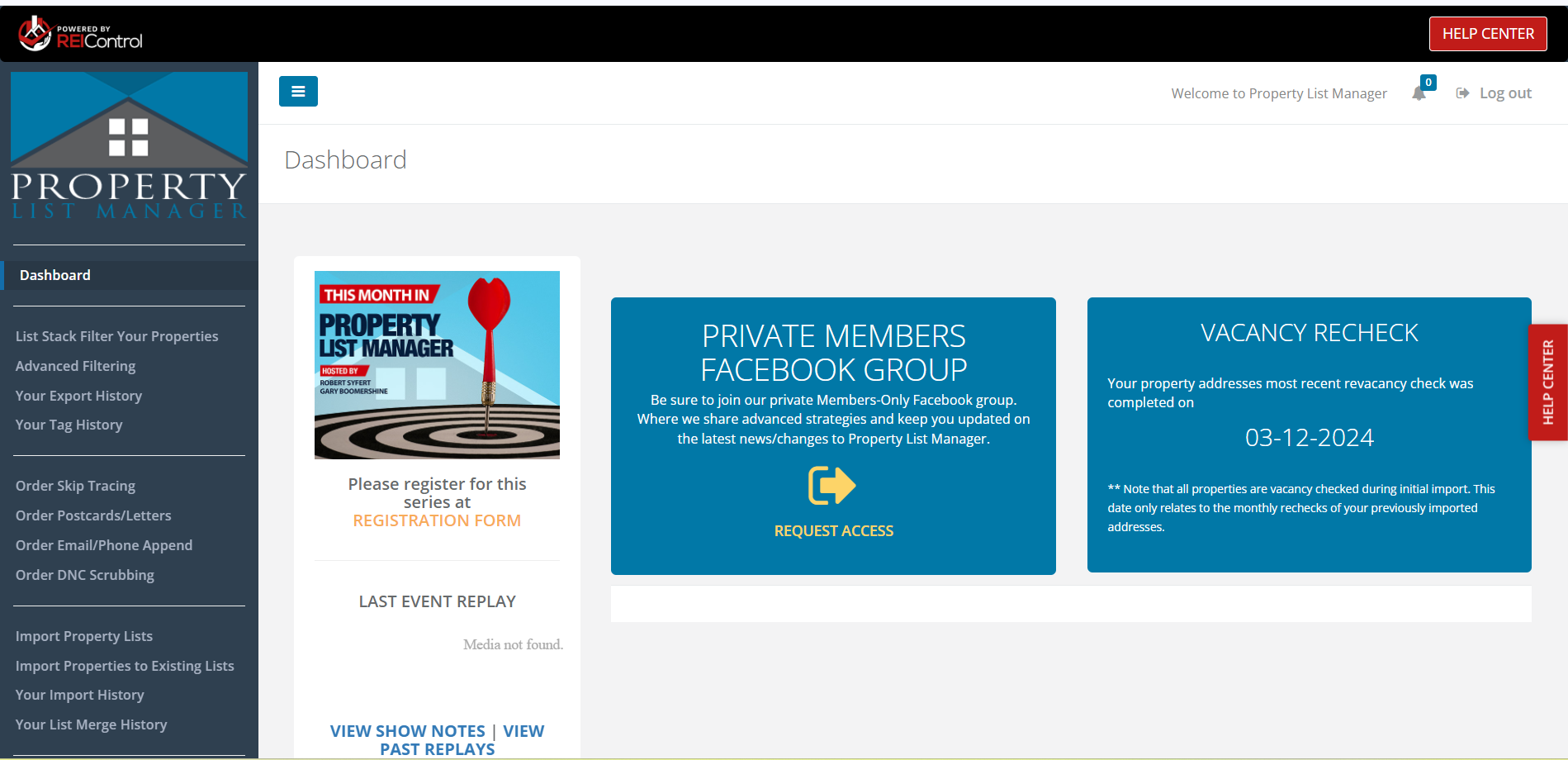The image size is (1568, 760).
Task: Click the notification count badge showing 0
Action: click(1428, 82)
